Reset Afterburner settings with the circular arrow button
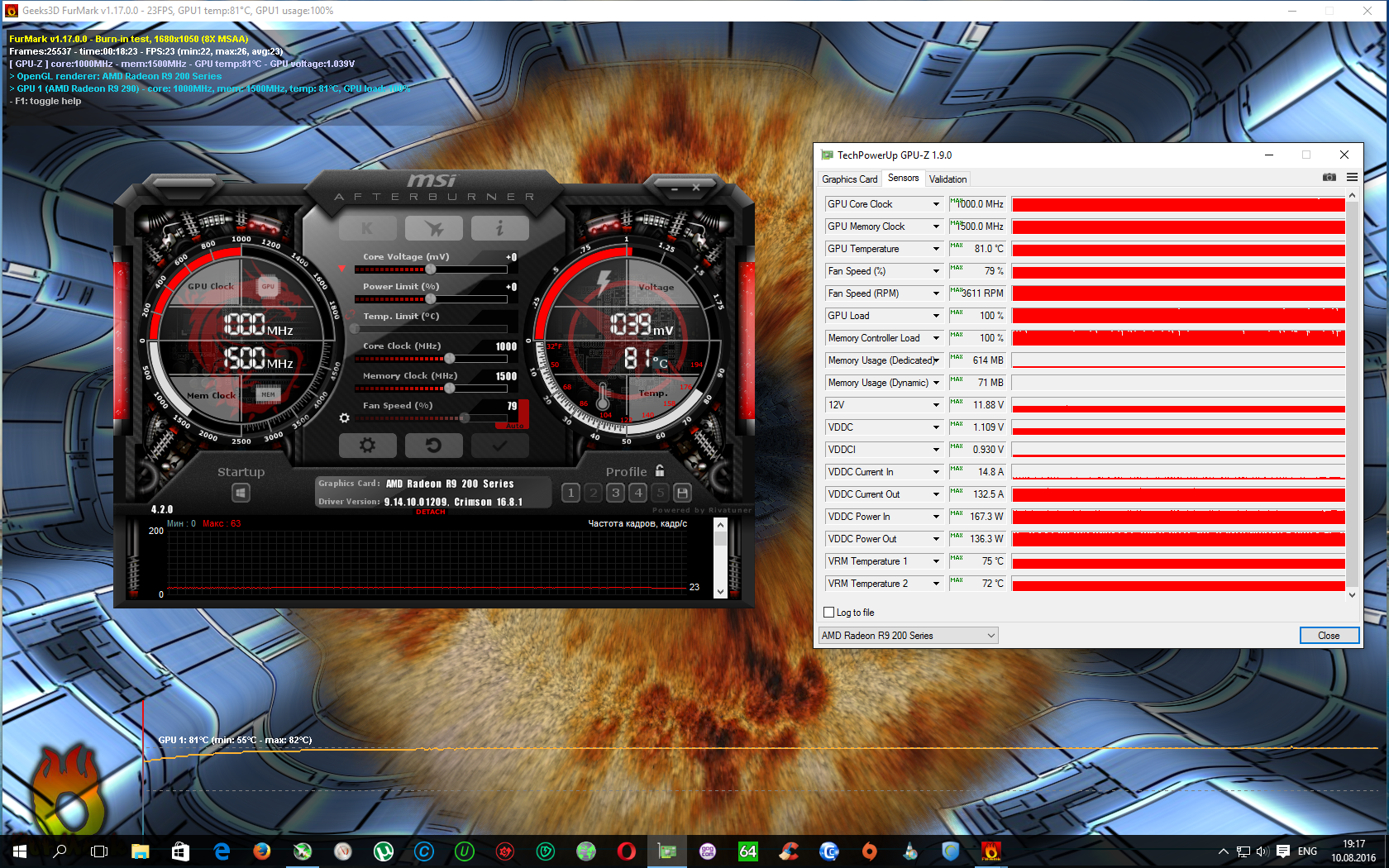Image resolution: width=1389 pixels, height=868 pixels. [433, 446]
